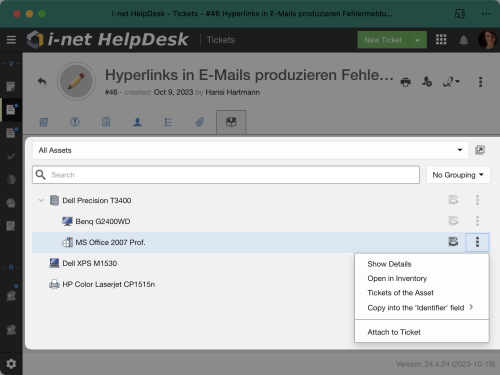Image resolution: width=500 pixels, height=375 pixels.
Task: Open the hamburger main menu
Action: click(11, 40)
